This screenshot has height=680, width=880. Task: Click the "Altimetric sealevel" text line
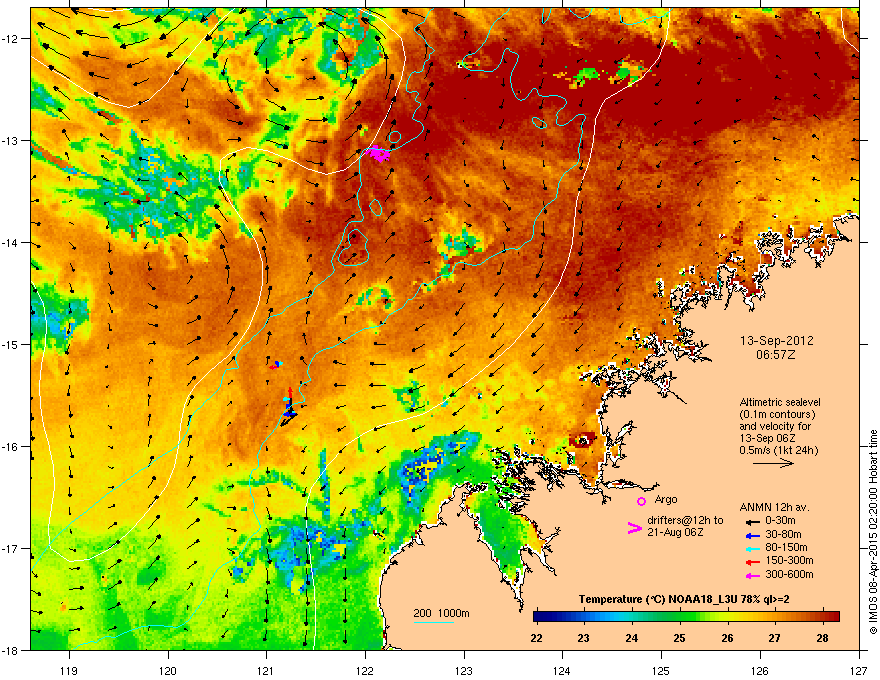tap(780, 402)
